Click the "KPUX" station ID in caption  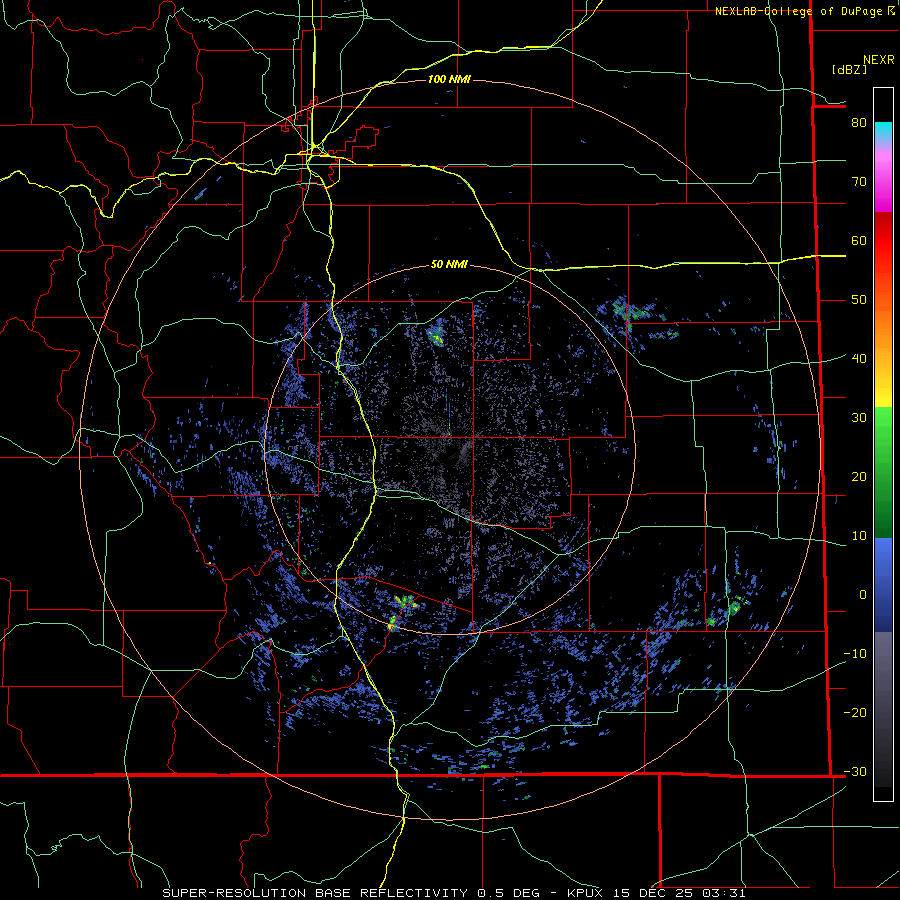[x=585, y=893]
